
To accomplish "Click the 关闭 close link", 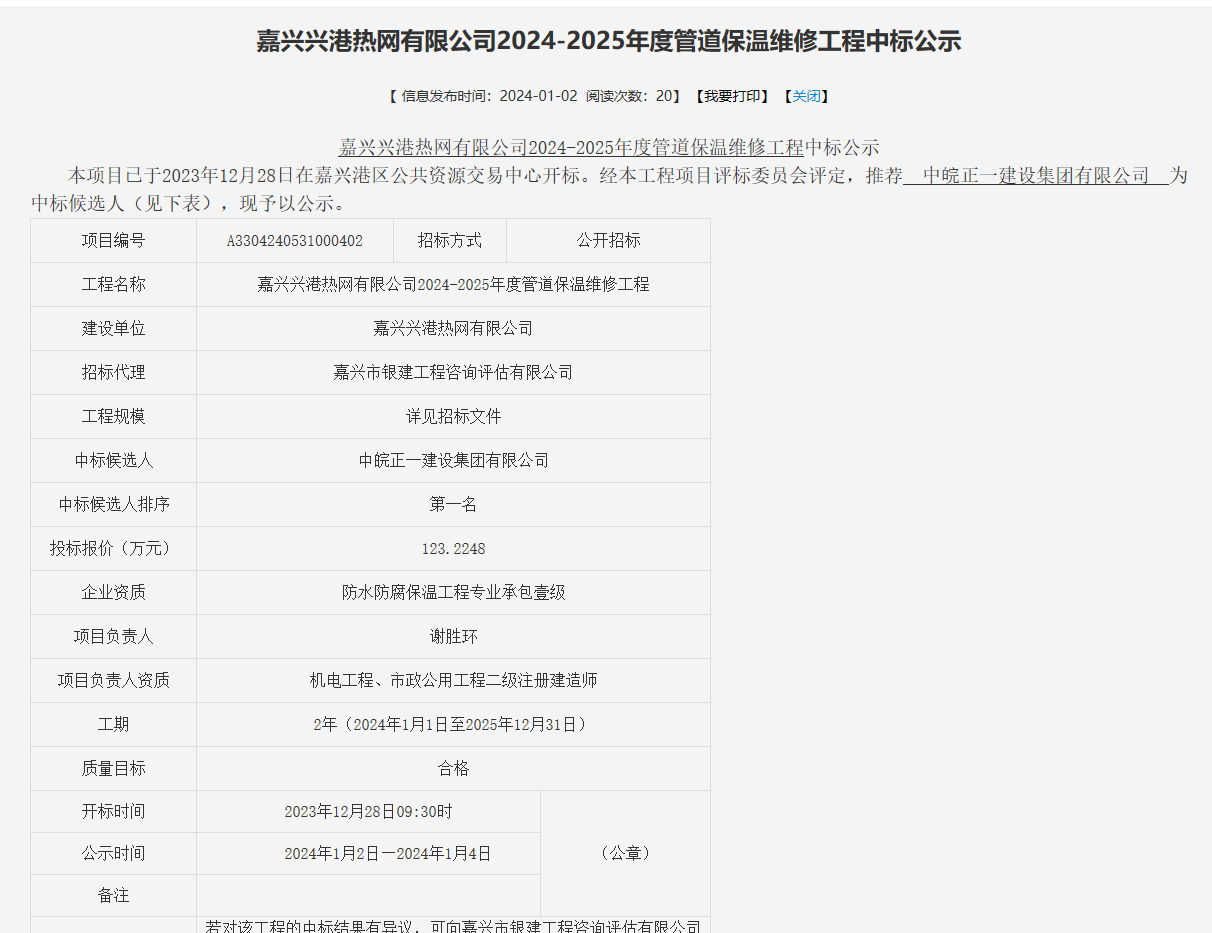I will pyautogui.click(x=806, y=96).
